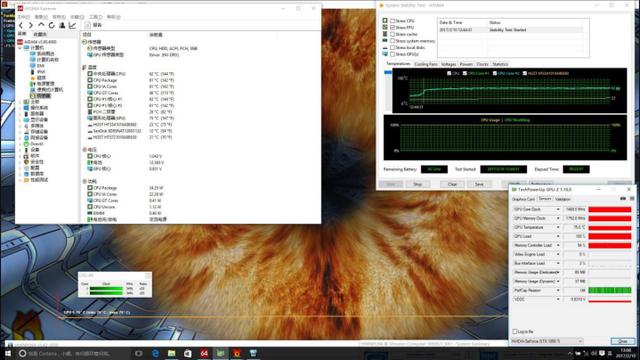This screenshot has height=360, width=640.
Task: Toggle CPU checkbox in temperature graph legend
Action: coord(449,73)
